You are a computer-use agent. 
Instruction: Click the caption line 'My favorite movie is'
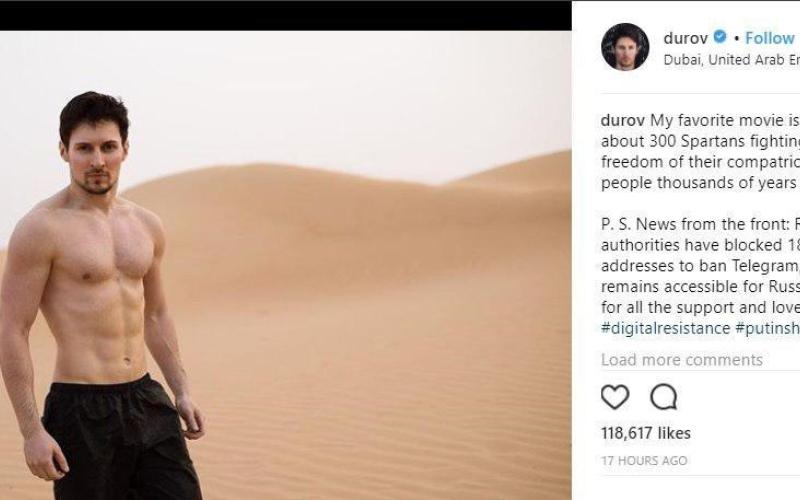(724, 120)
